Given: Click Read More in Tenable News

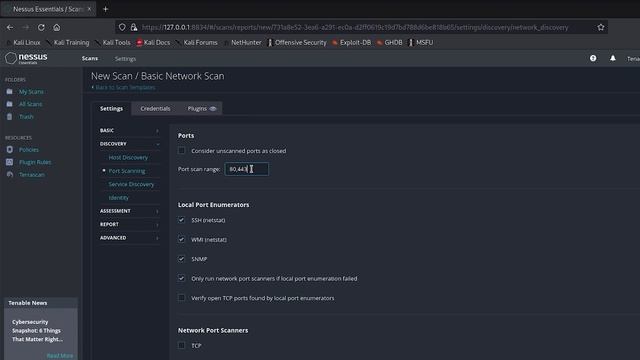Looking at the screenshot, I should (60, 356).
